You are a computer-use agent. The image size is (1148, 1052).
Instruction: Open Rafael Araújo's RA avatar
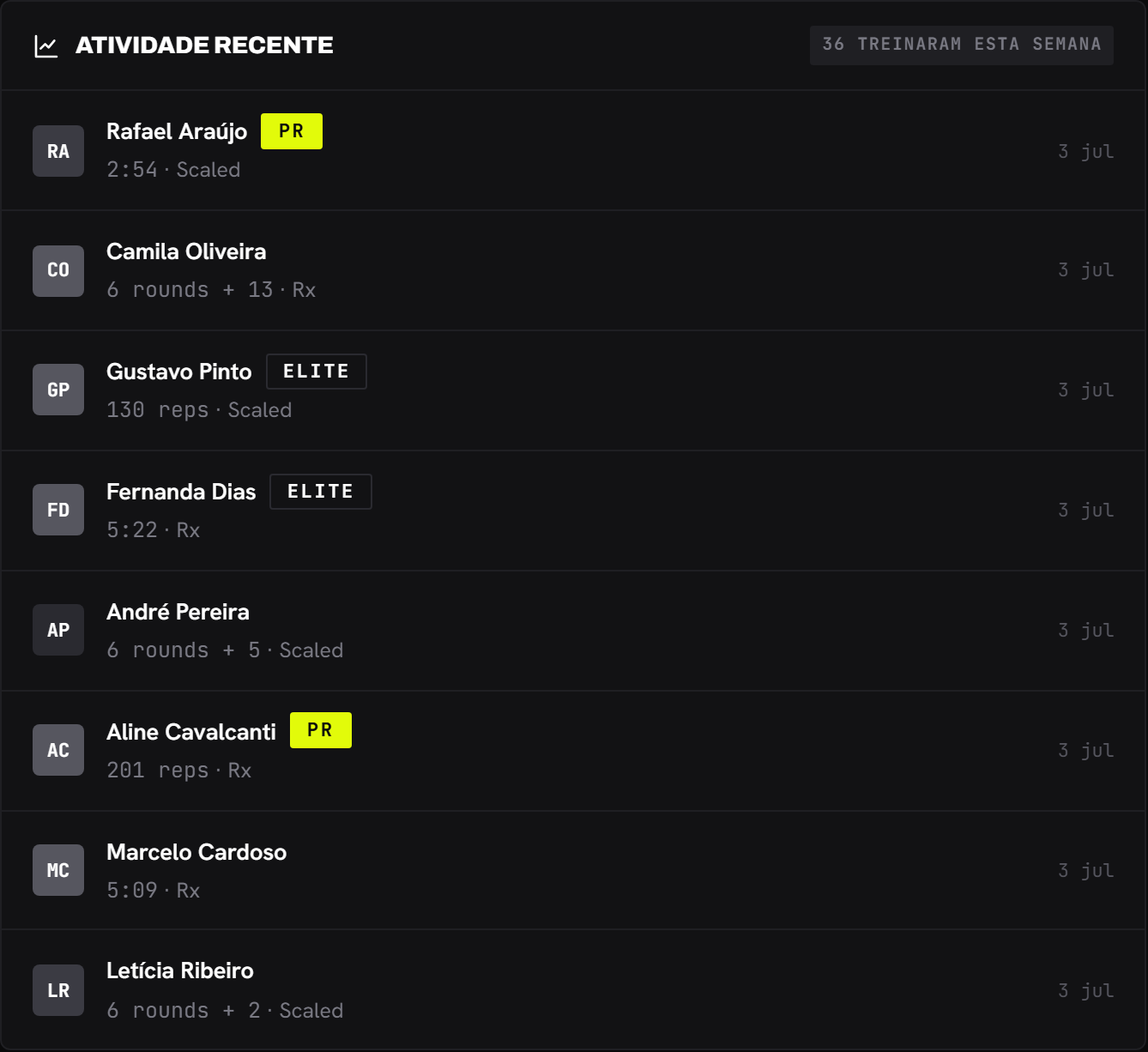(x=58, y=151)
